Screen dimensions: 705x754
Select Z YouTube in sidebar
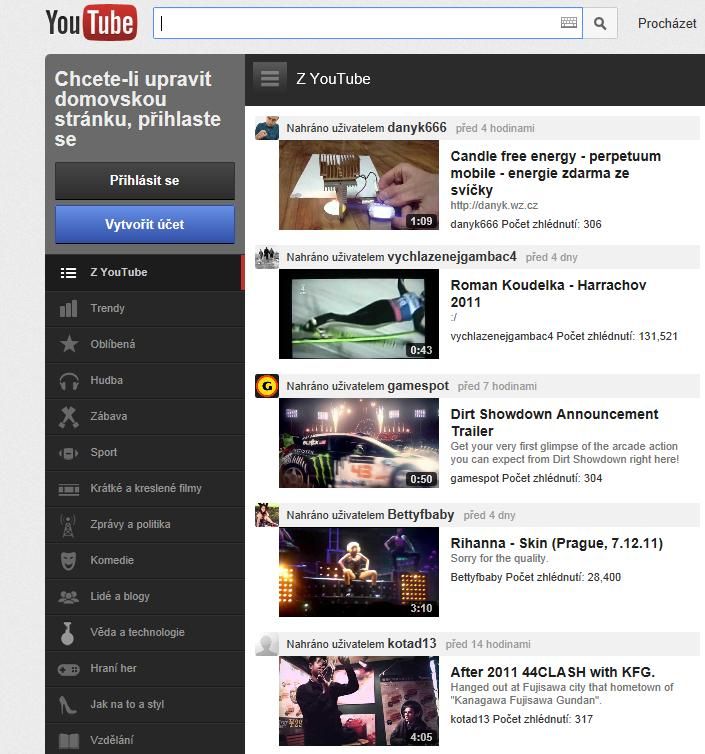pyautogui.click(x=145, y=272)
